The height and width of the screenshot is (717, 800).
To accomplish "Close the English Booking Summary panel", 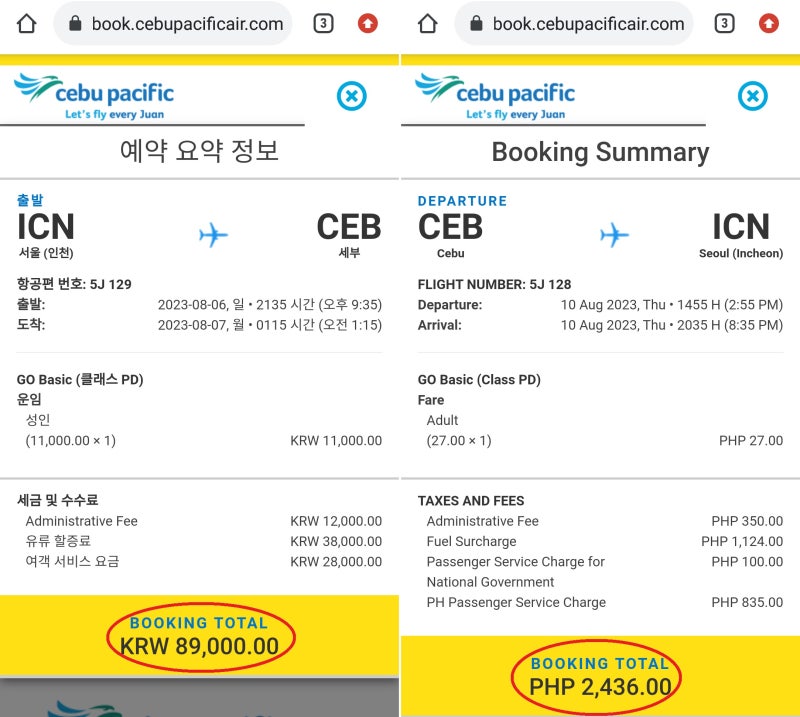I will [x=752, y=96].
